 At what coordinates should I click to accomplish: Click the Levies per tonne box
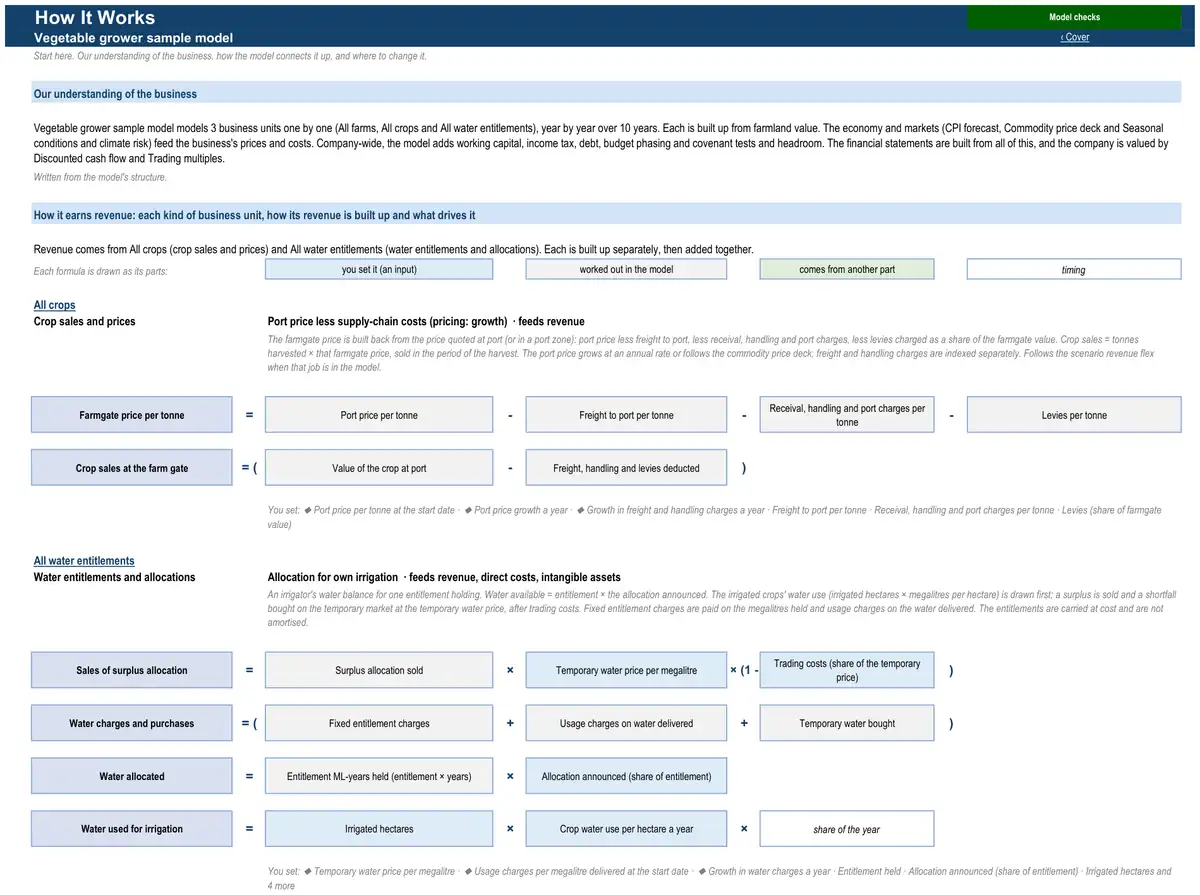tap(1074, 415)
